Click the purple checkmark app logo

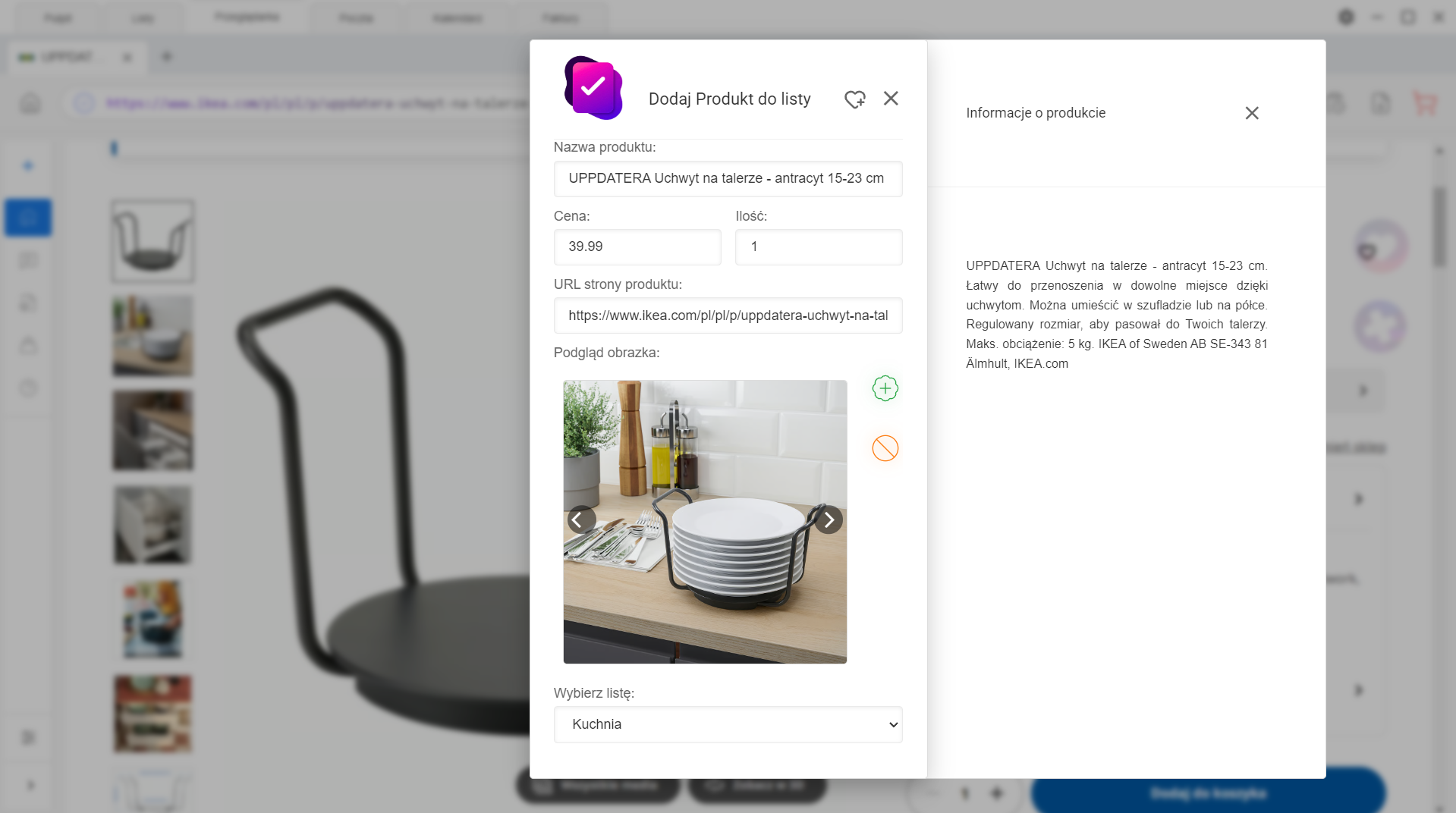coord(593,87)
